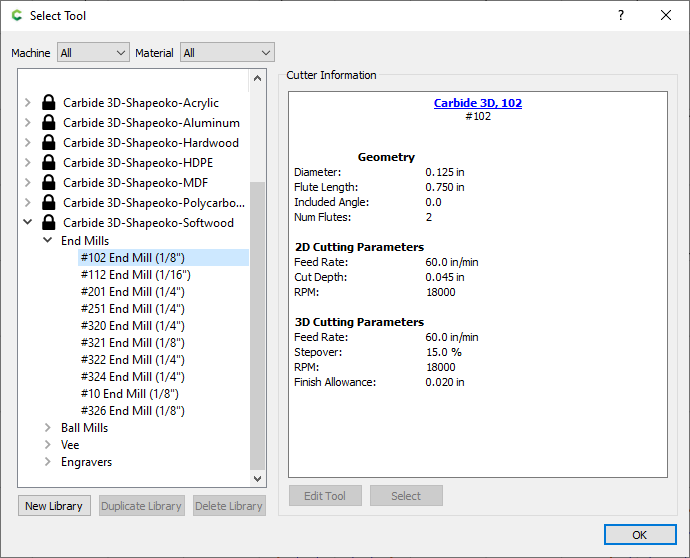Viewport: 690px width, 558px height.
Task: Click the lock icon beside Carbide 3D-Shapeoko-HDPE
Action: pos(48,163)
